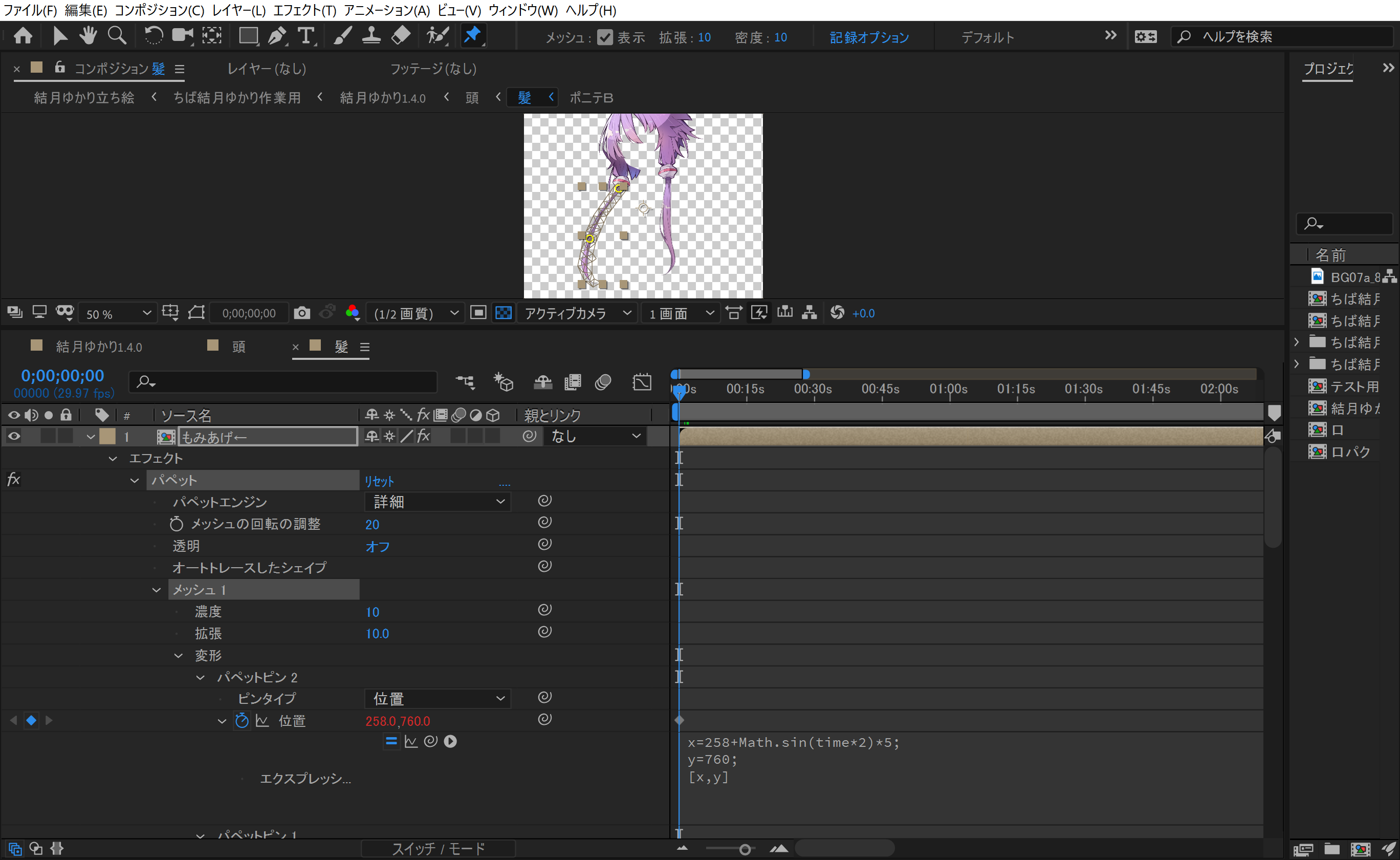Toggle the position keyframe diamond at current time
The image size is (1400, 860).
(31, 720)
